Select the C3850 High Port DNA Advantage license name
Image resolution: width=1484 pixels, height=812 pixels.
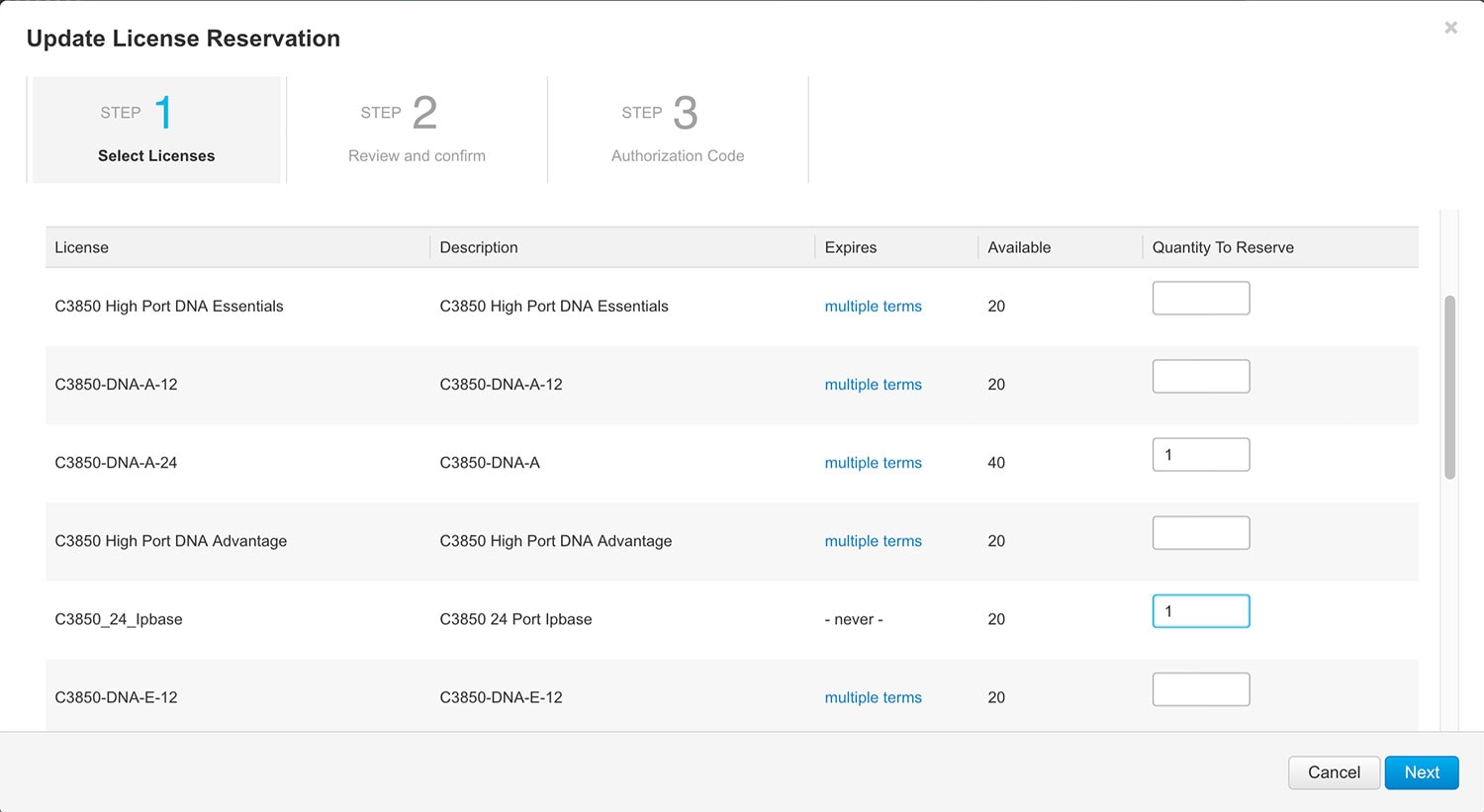coord(170,541)
